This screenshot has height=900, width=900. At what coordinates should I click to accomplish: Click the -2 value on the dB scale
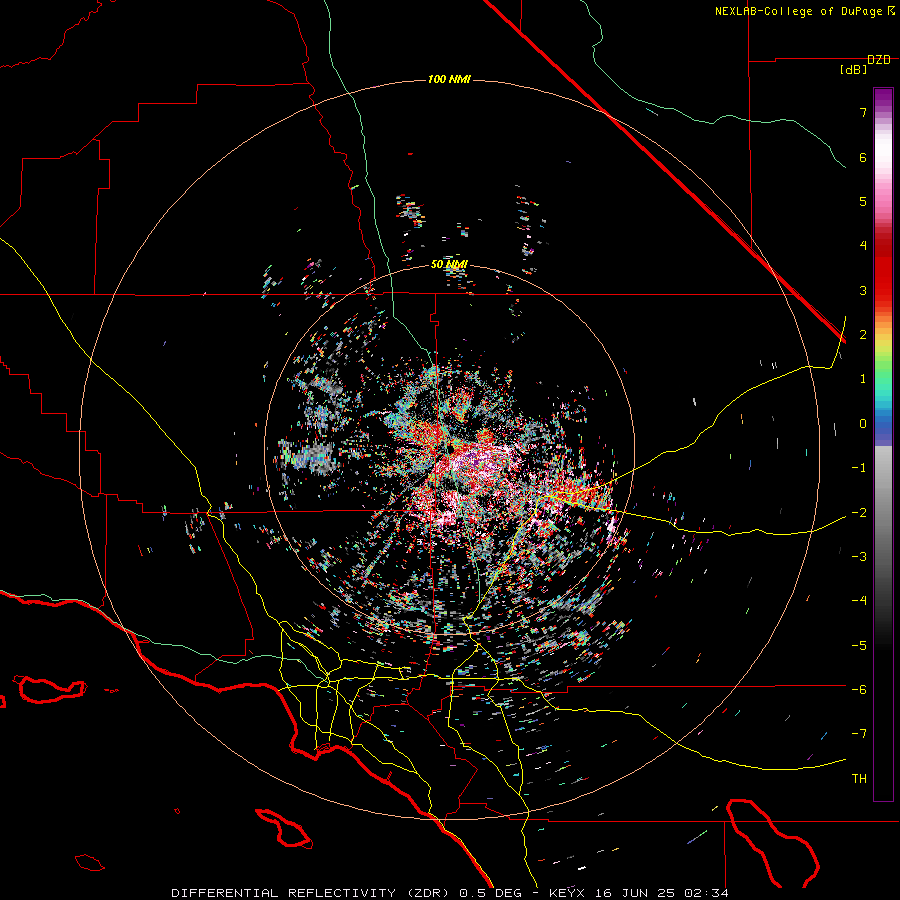click(859, 513)
